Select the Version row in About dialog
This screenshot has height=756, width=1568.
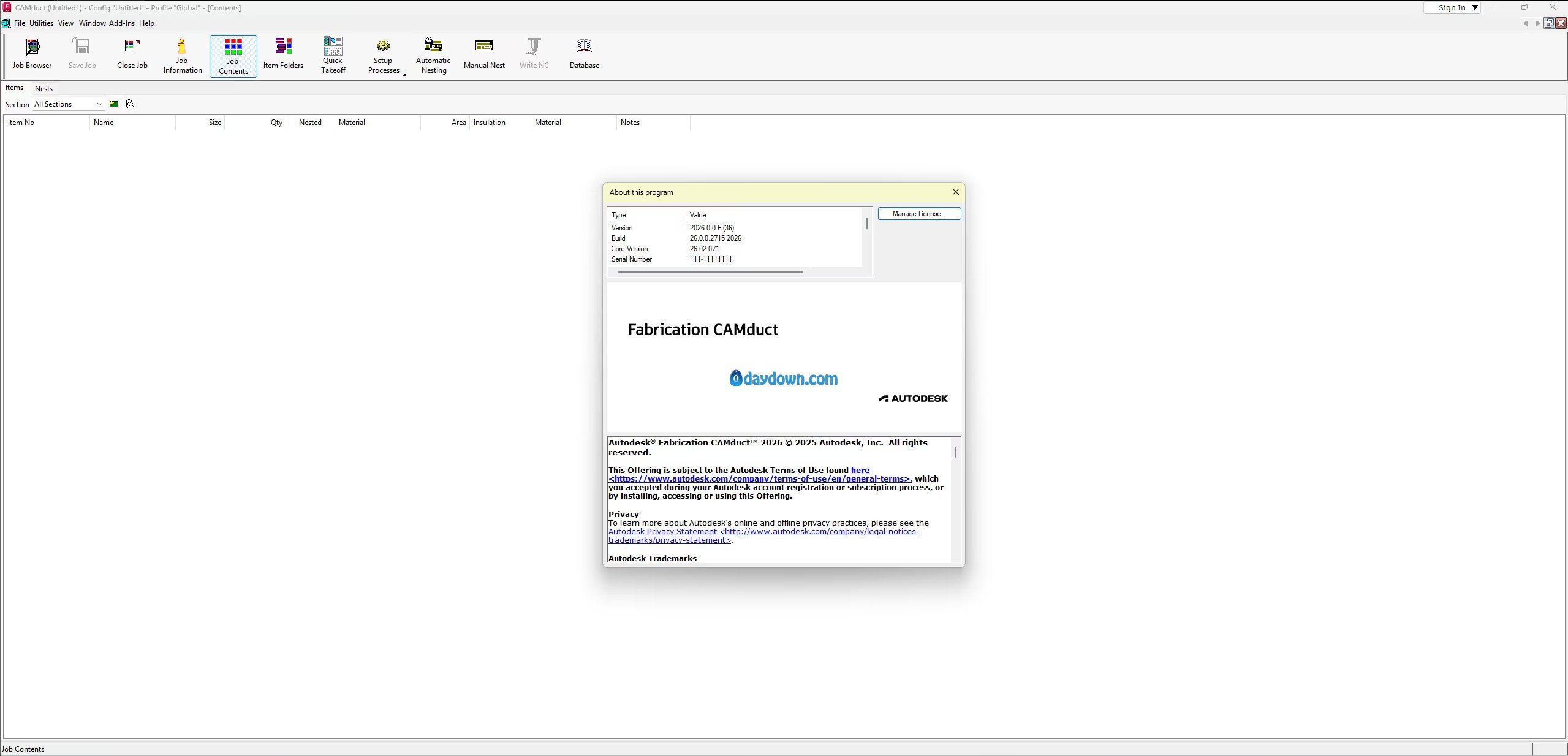click(x=735, y=228)
